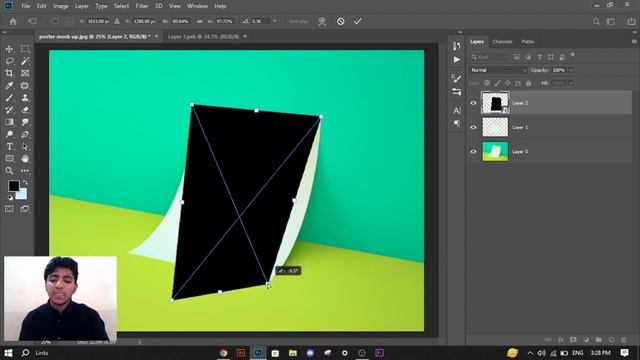This screenshot has width=640, height=360.
Task: Cancel the transform with the circle-slash icon
Action: [340, 21]
